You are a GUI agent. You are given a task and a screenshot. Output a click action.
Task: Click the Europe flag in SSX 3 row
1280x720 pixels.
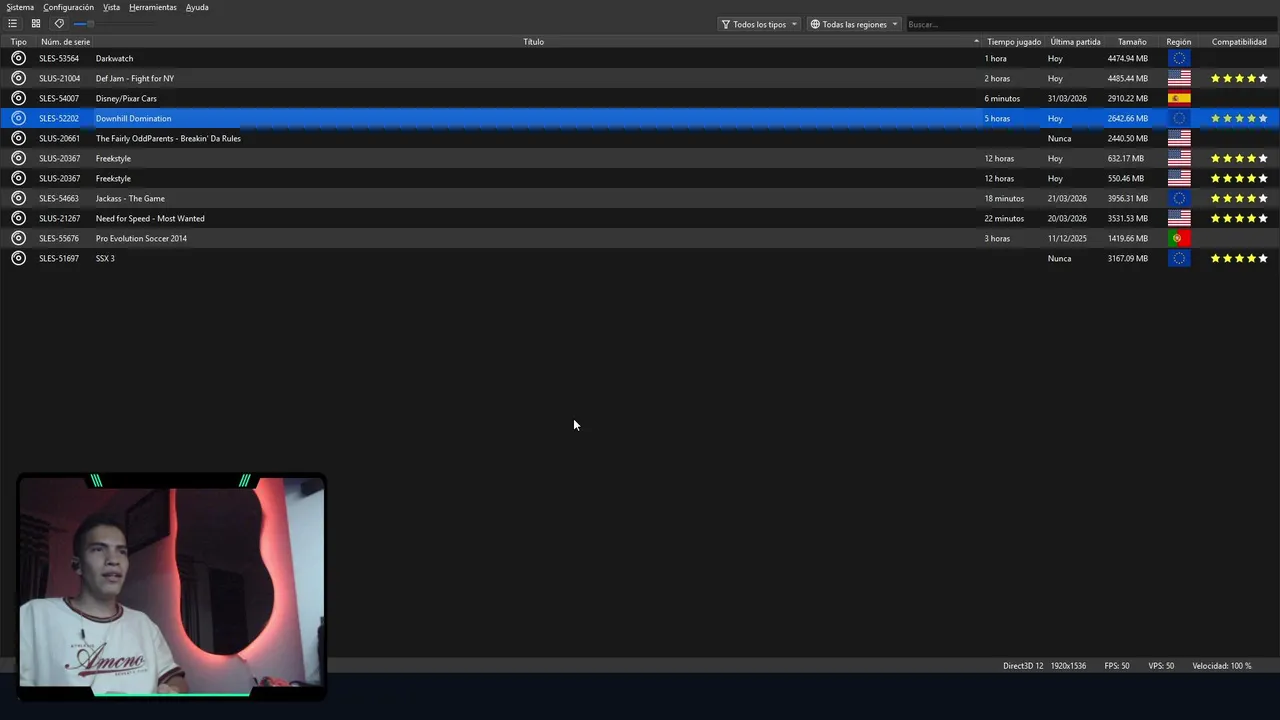pos(1179,258)
